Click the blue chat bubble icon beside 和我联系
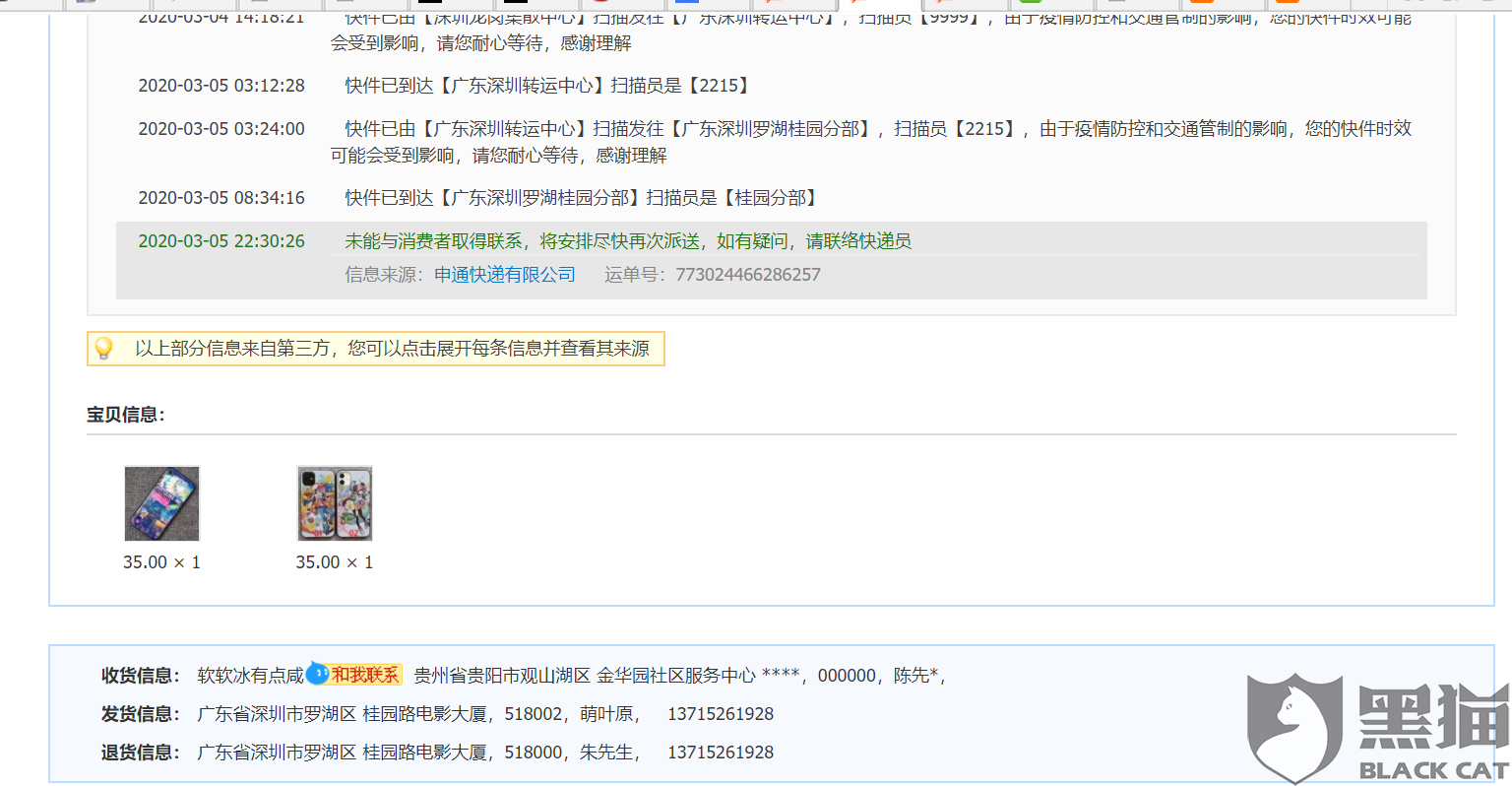The width and height of the screenshot is (1512, 786). (x=317, y=675)
